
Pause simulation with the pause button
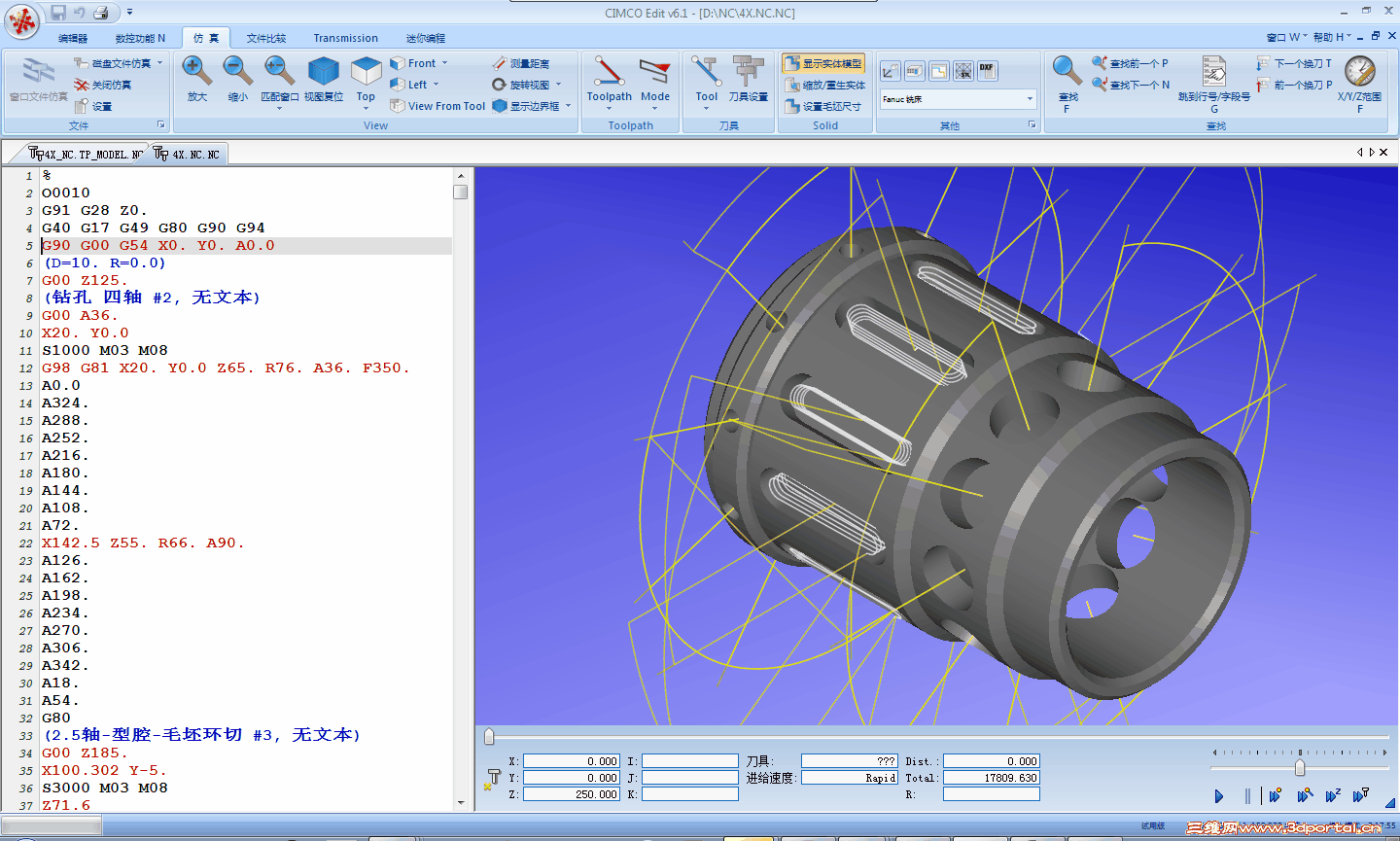[1247, 796]
